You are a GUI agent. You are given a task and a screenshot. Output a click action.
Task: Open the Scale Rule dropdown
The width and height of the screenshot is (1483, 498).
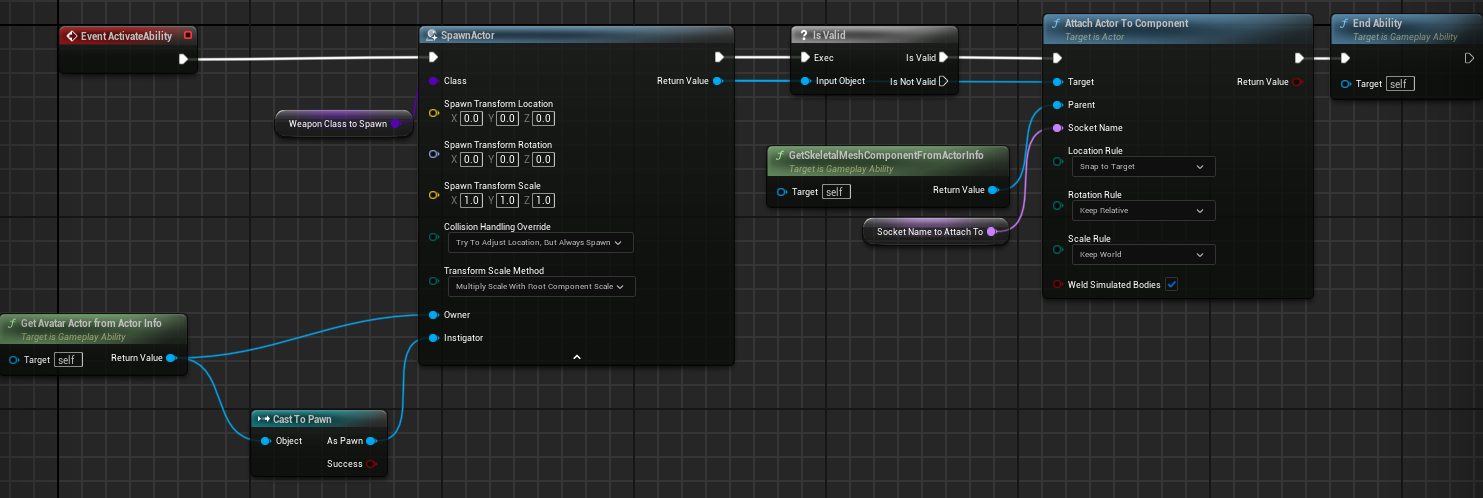(x=1141, y=255)
